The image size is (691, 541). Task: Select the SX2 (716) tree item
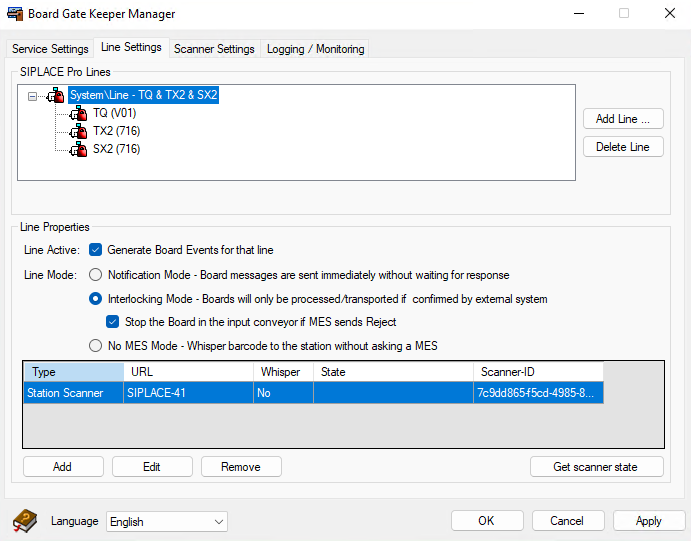116,149
